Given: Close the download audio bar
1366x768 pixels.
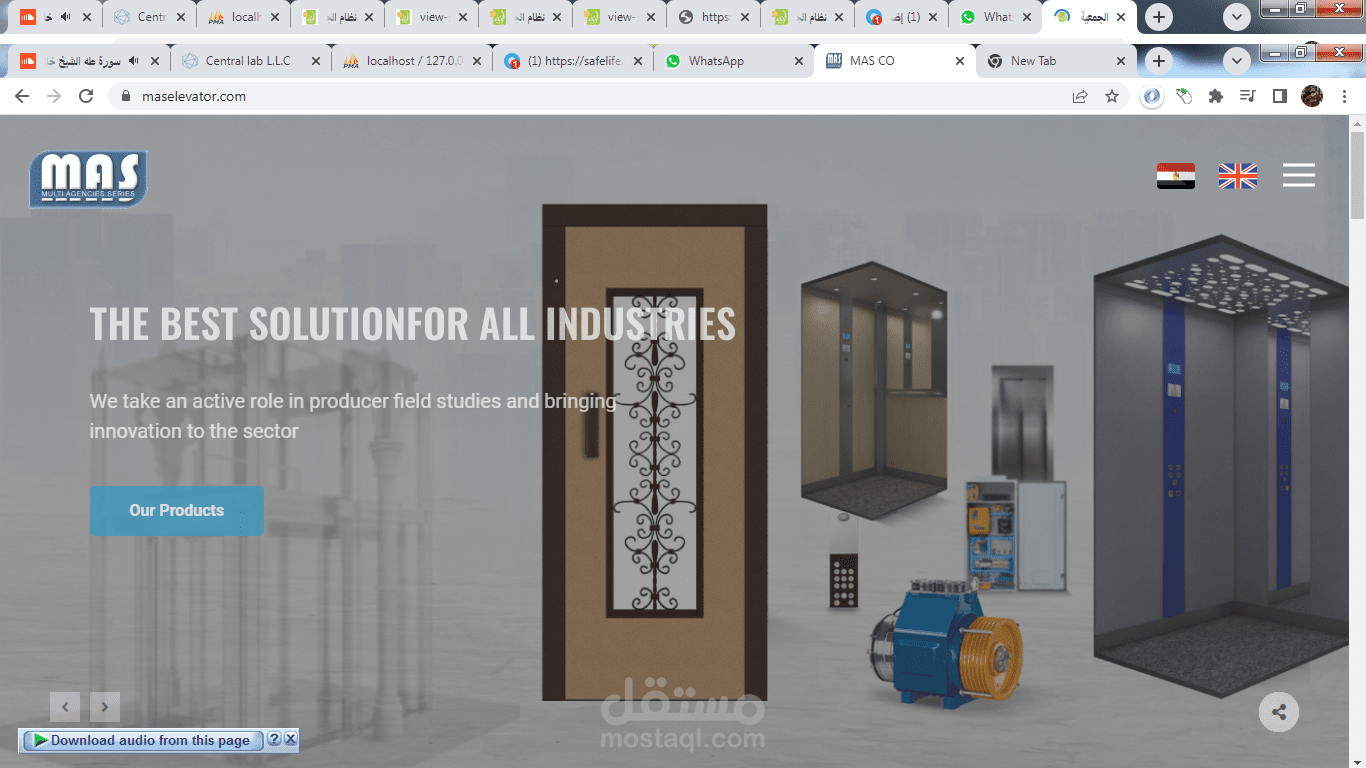Looking at the screenshot, I should (290, 740).
